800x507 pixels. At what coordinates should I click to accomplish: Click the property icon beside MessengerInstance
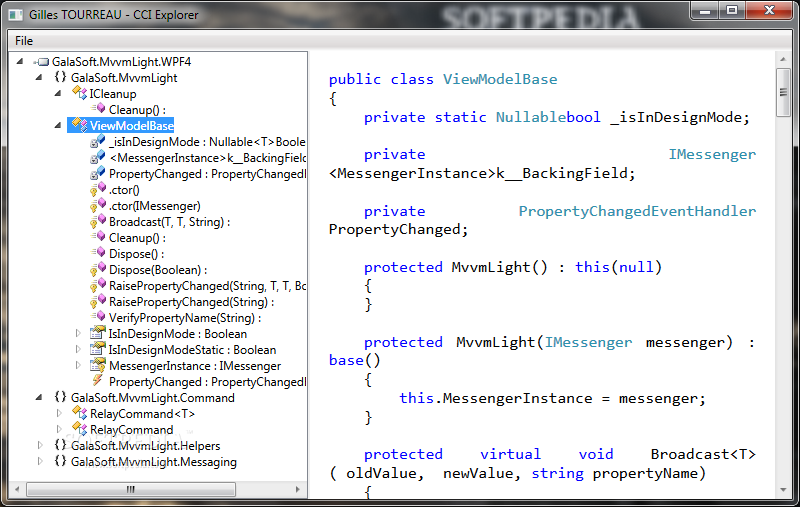pos(98,365)
